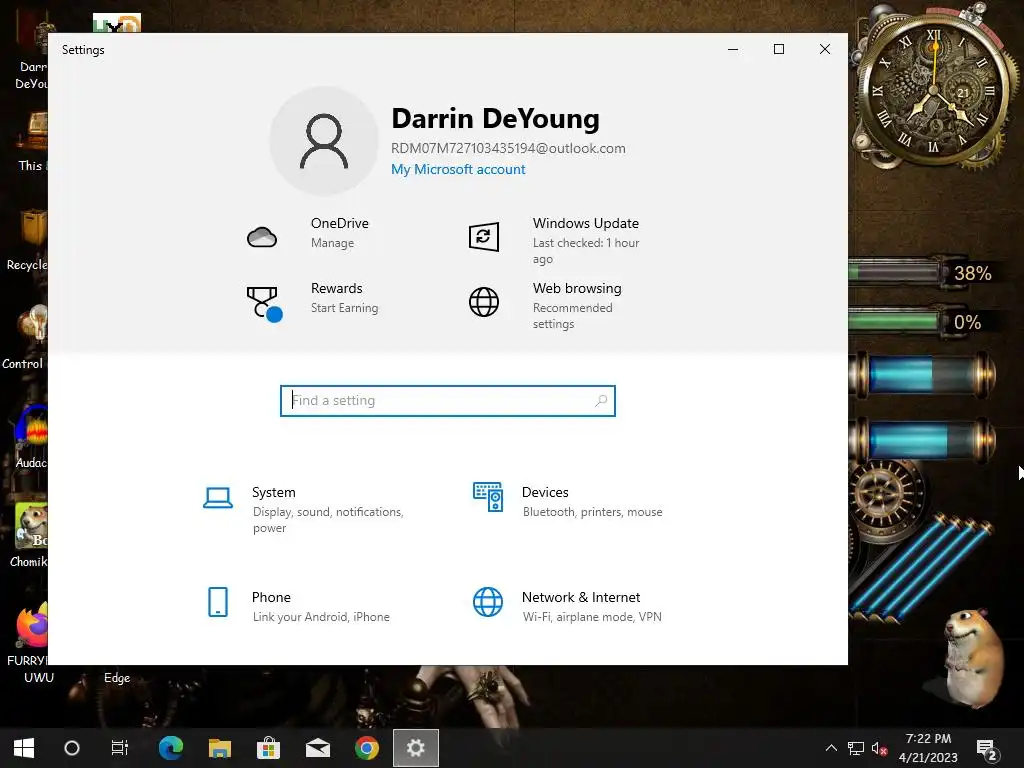Click the Cortana search circle on taskbar
This screenshot has height=768, width=1024.
[x=72, y=748]
